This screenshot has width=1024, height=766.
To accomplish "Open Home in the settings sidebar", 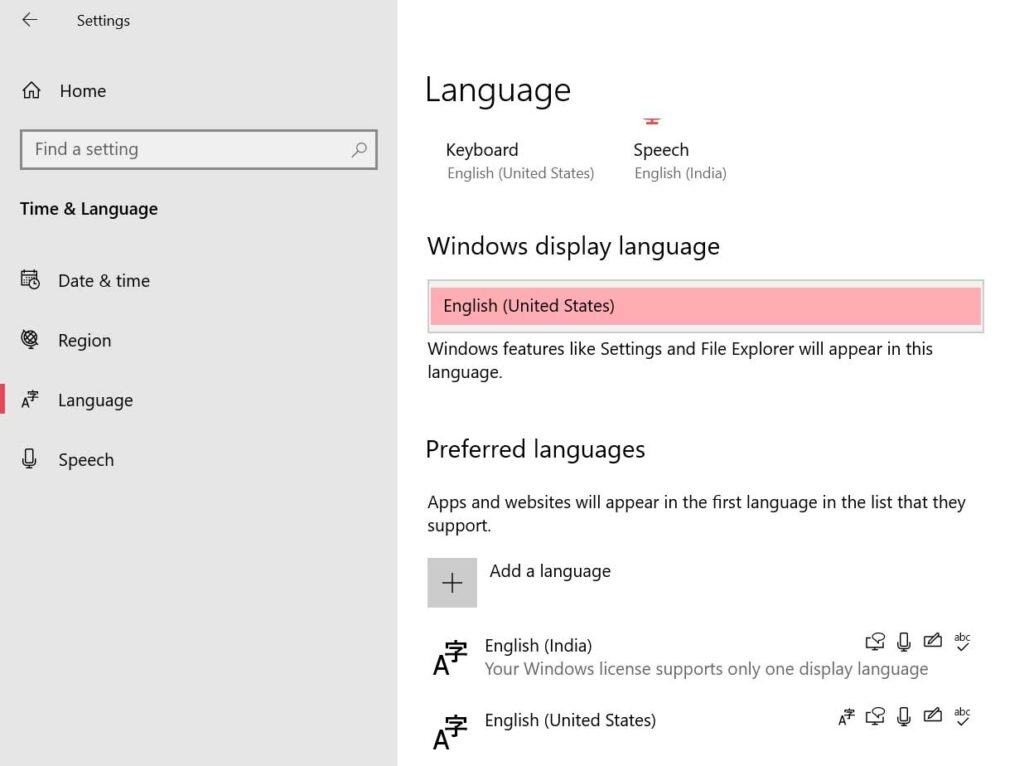I will click(x=83, y=91).
